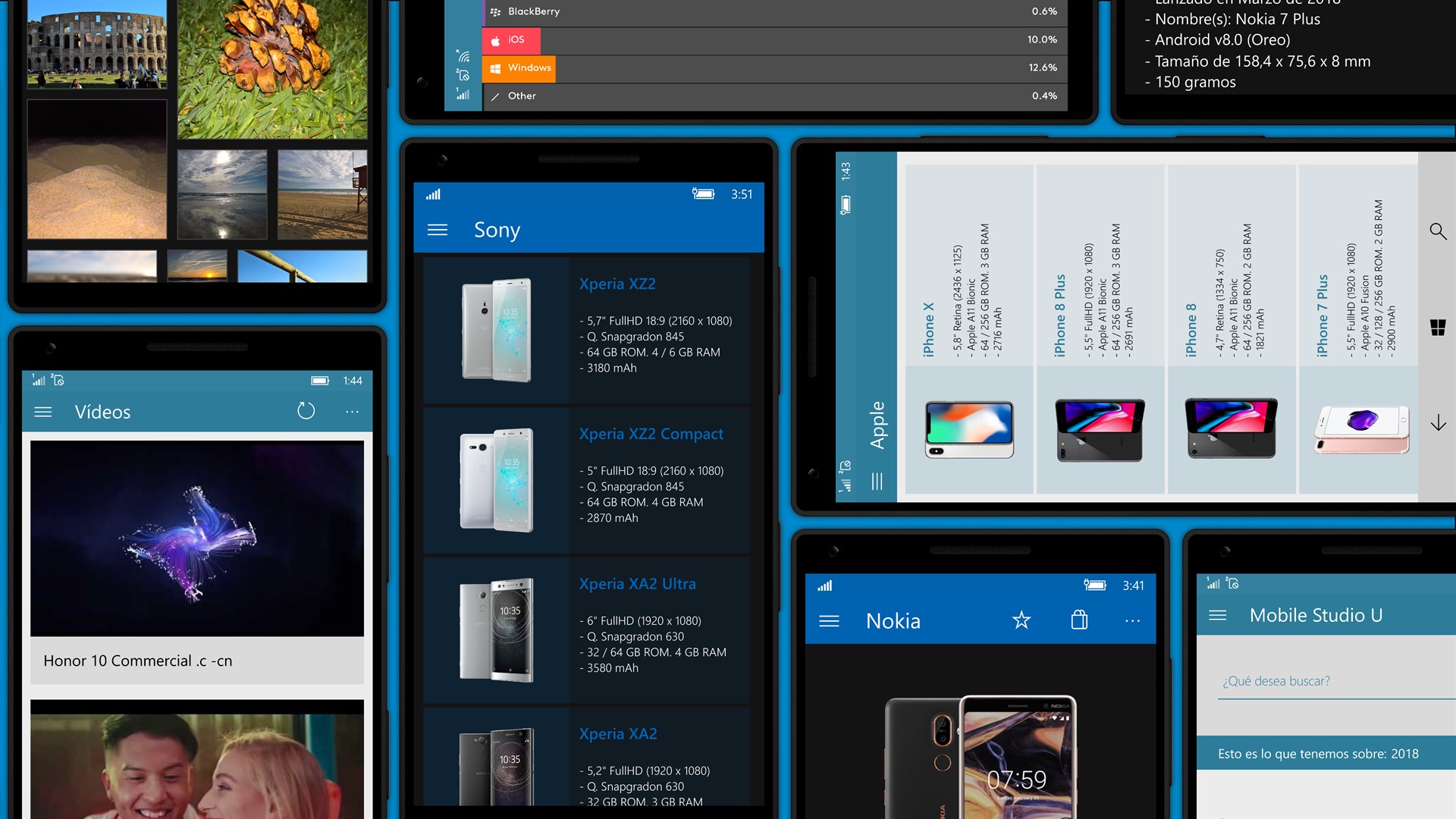Image resolution: width=1456 pixels, height=819 pixels.
Task: Open the Xperia XZ2 Compact entry
Action: click(x=651, y=434)
